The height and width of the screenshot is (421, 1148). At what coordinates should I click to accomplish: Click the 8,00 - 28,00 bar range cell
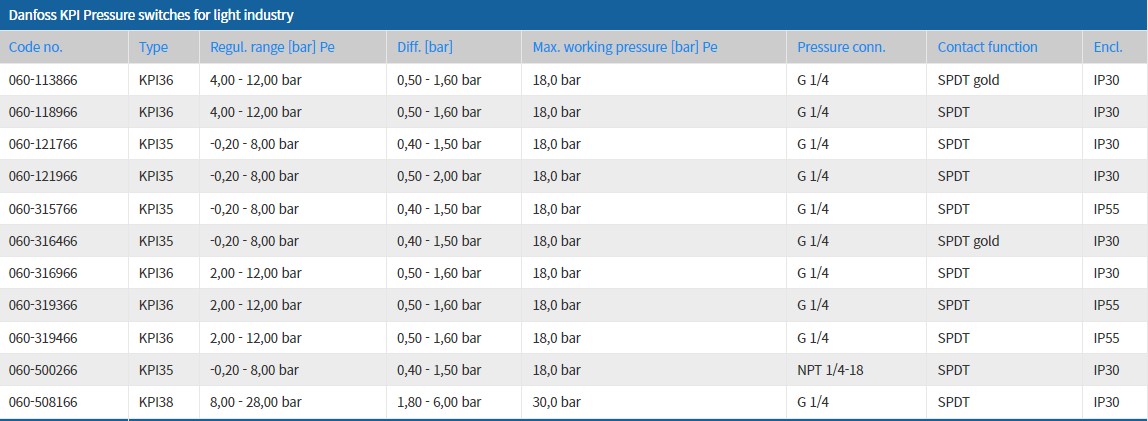[x=256, y=402]
